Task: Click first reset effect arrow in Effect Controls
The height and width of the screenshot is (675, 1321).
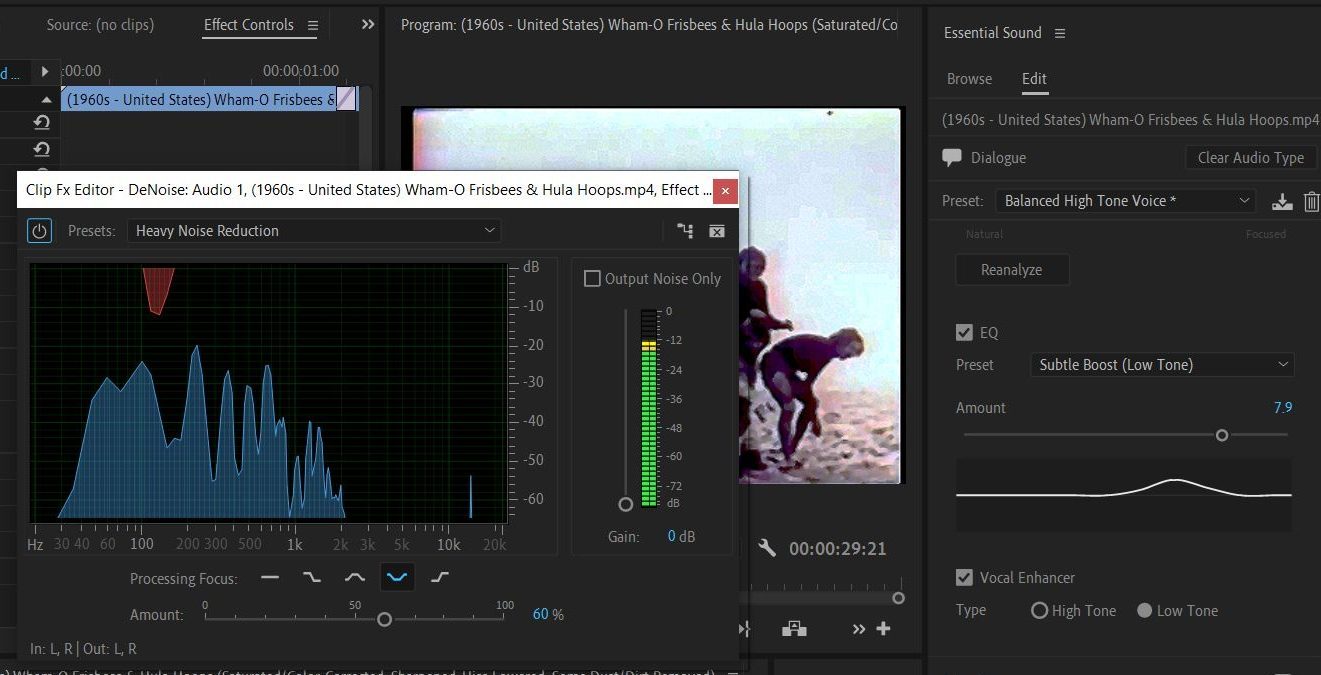Action: click(x=41, y=122)
